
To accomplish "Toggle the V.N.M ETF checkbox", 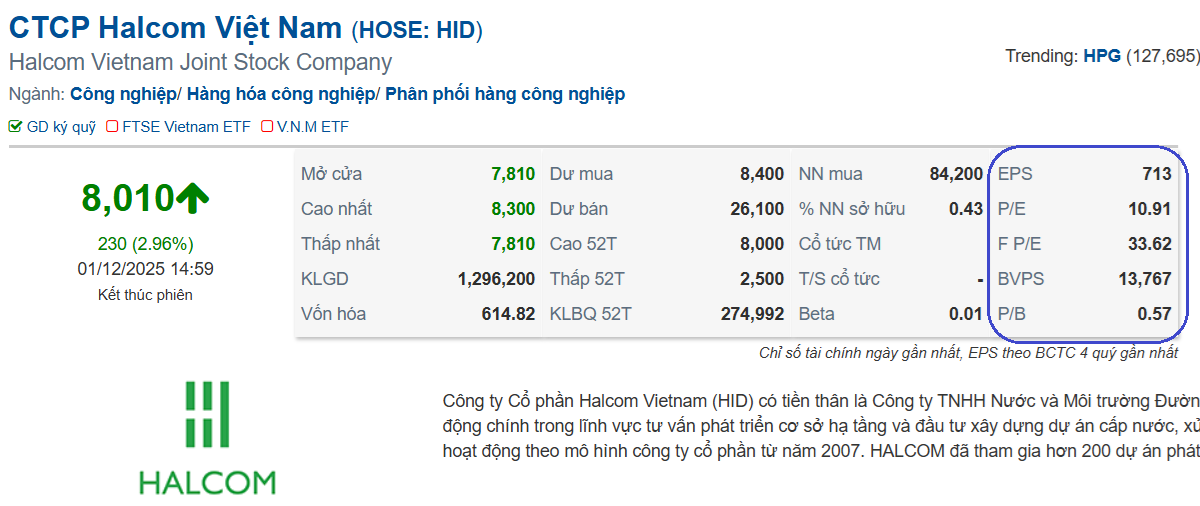I will pos(267,127).
